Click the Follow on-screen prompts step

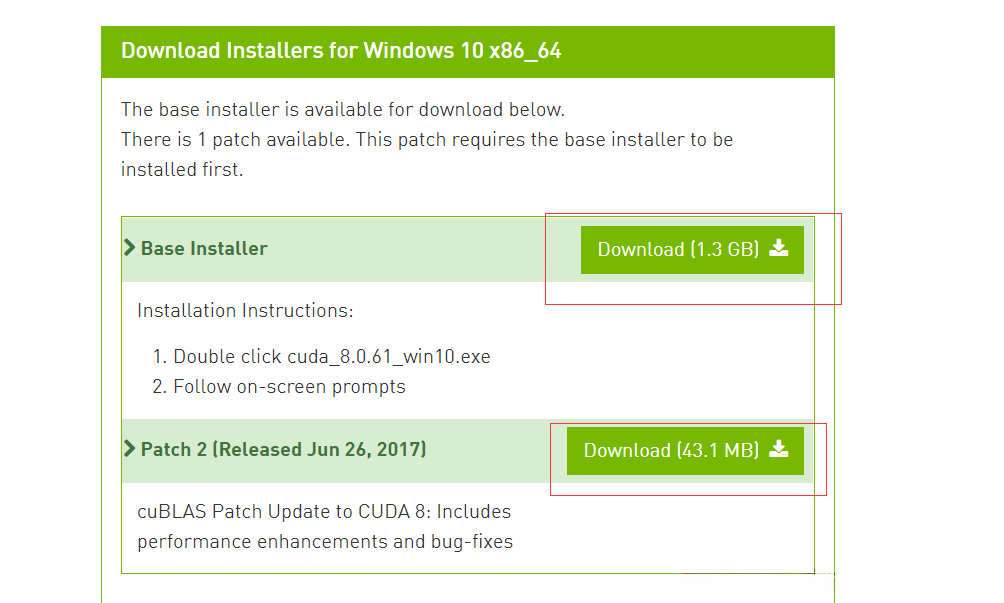click(289, 386)
